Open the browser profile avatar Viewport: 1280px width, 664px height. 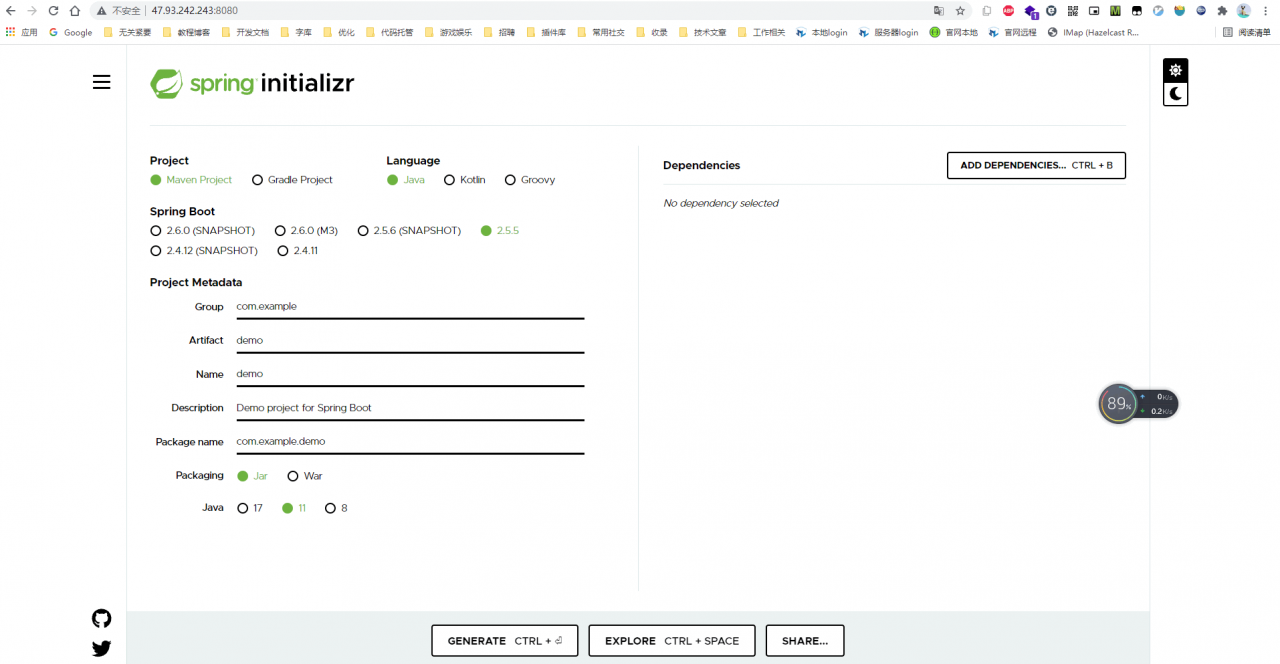click(x=1244, y=11)
